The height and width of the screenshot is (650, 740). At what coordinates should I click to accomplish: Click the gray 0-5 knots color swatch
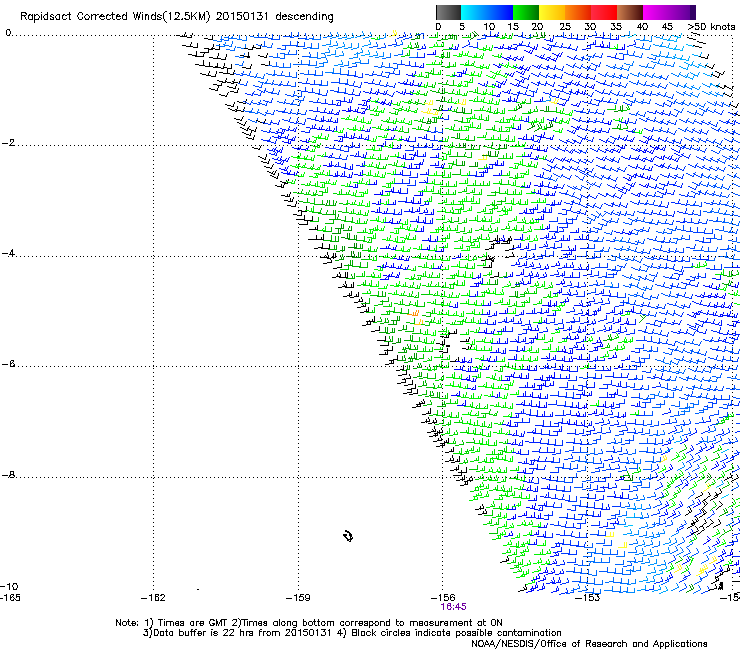pyautogui.click(x=448, y=12)
